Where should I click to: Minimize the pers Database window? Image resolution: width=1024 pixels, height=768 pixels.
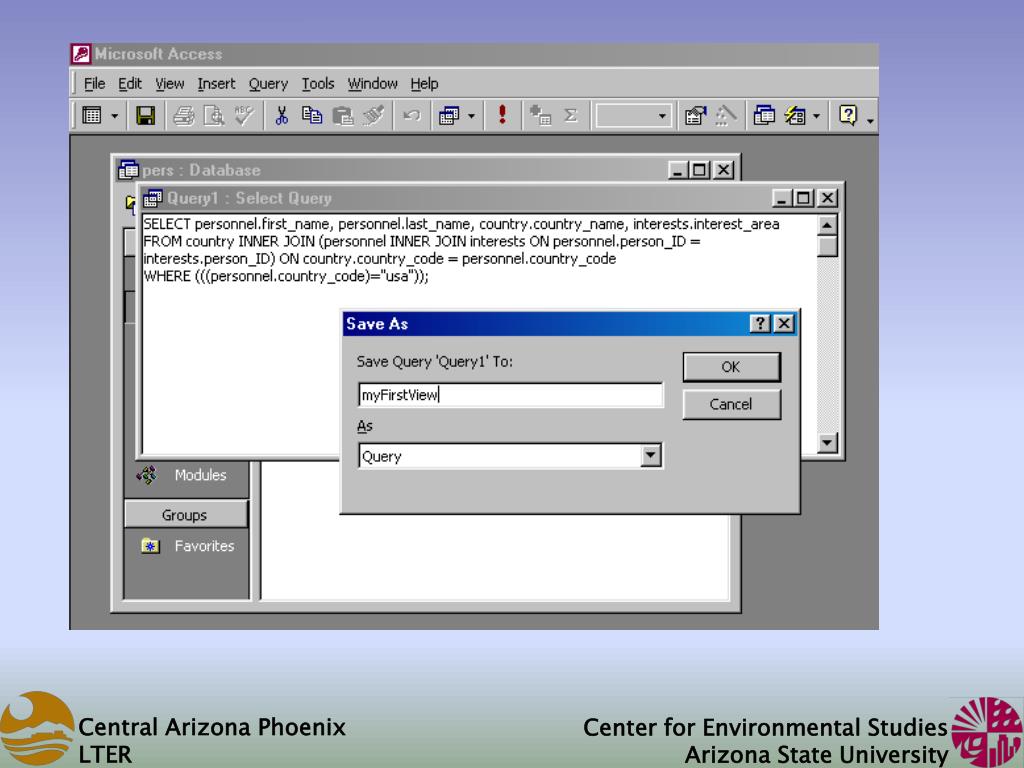pos(678,170)
